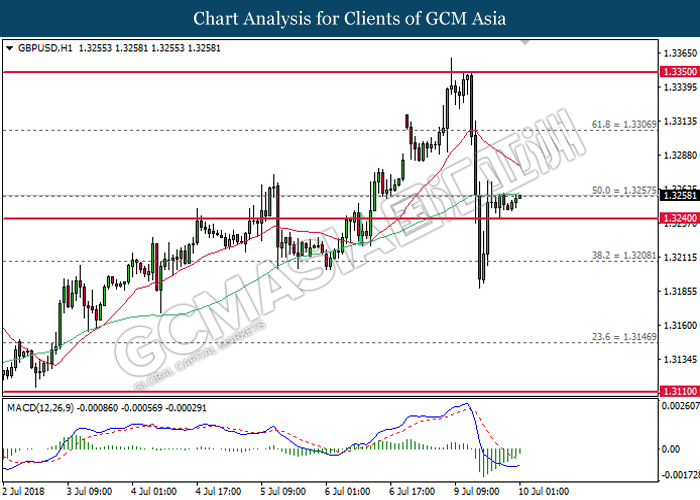
Task: Select the 1.33650 price axis value
Action: point(680,53)
